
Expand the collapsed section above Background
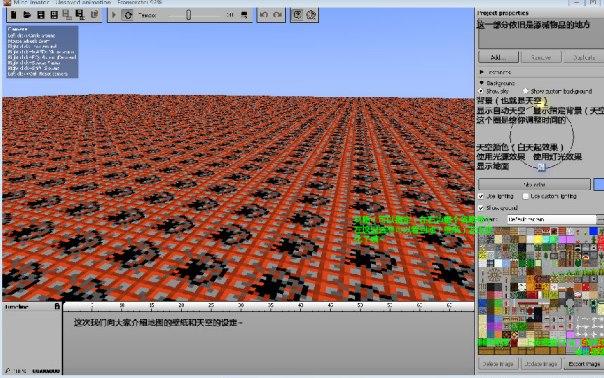[482, 72]
